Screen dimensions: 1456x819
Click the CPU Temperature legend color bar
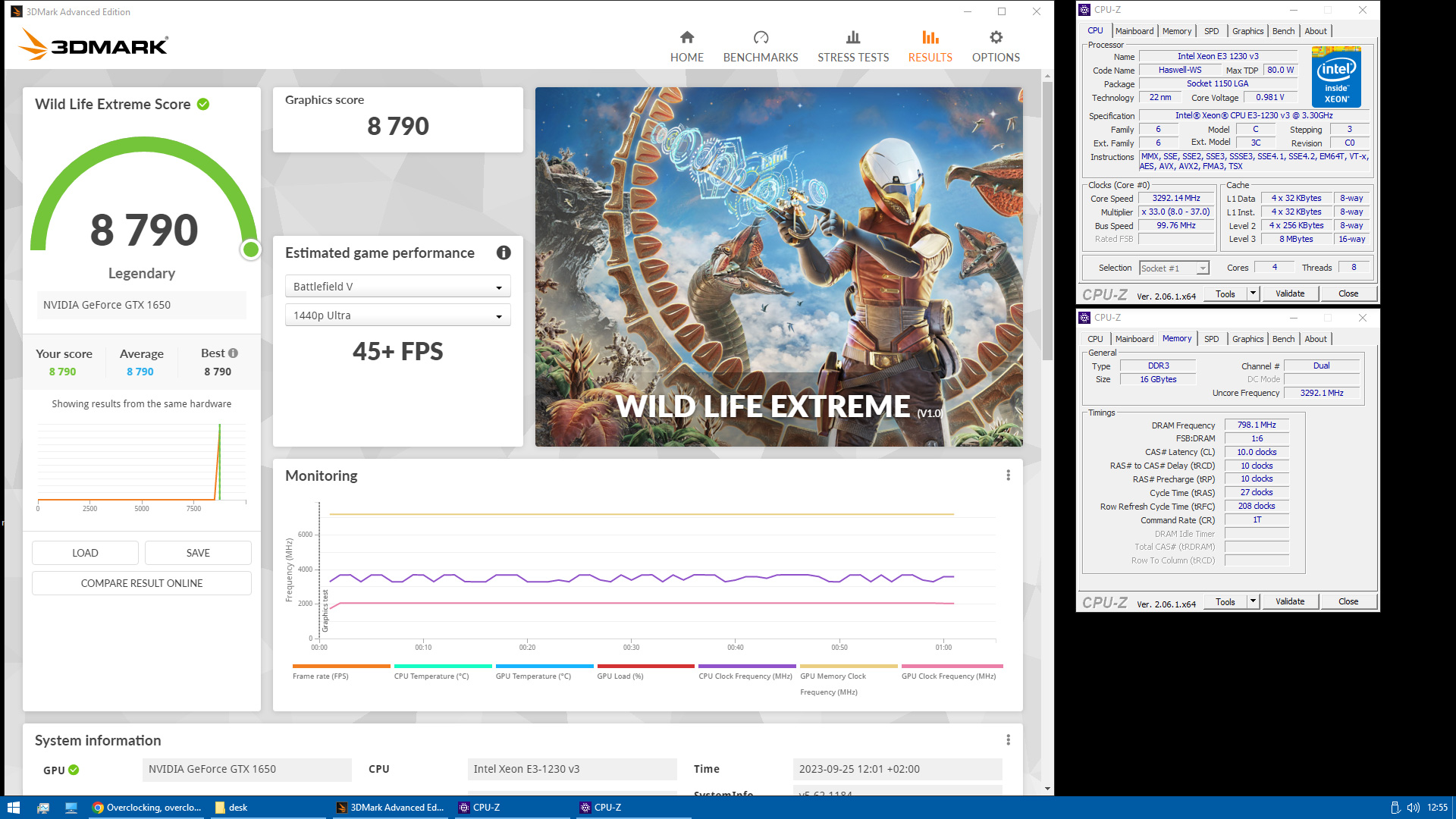tap(443, 667)
